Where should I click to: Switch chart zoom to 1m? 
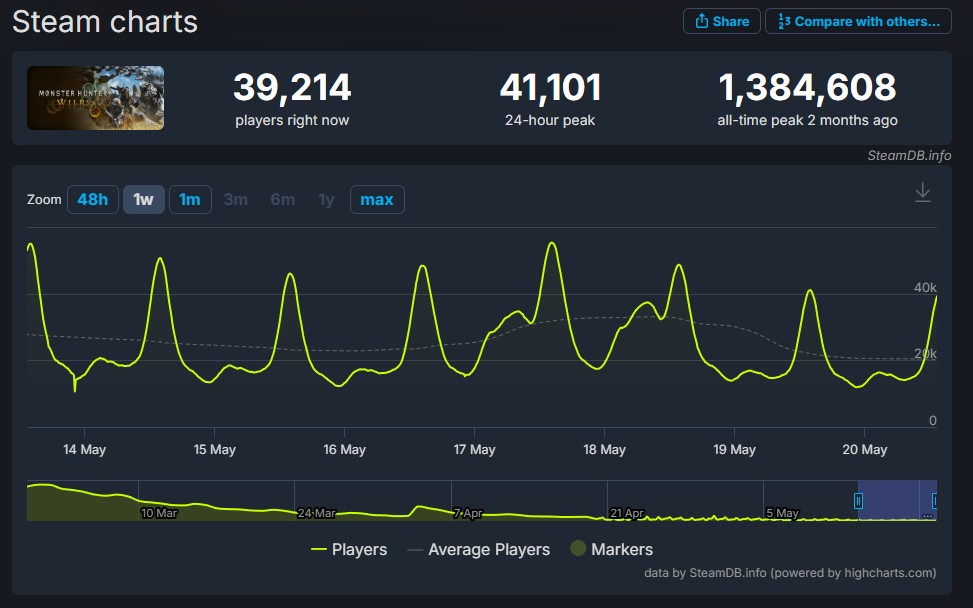pos(190,199)
